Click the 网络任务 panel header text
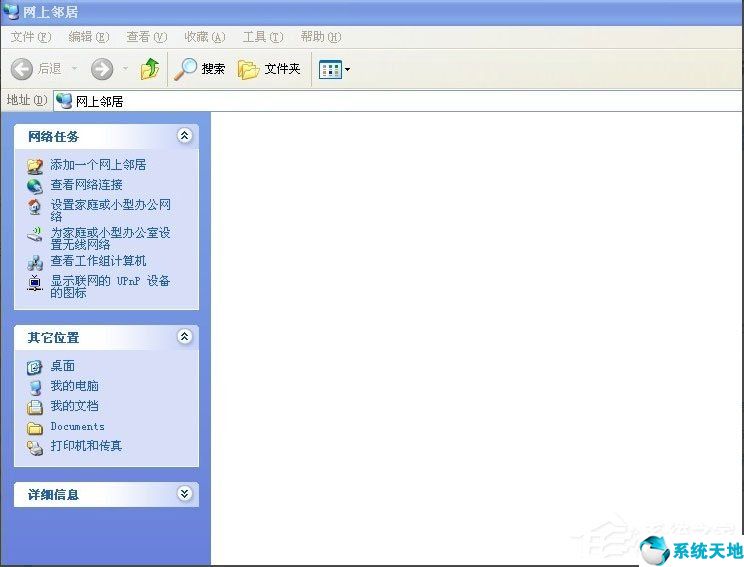The image size is (744, 567). [53, 137]
